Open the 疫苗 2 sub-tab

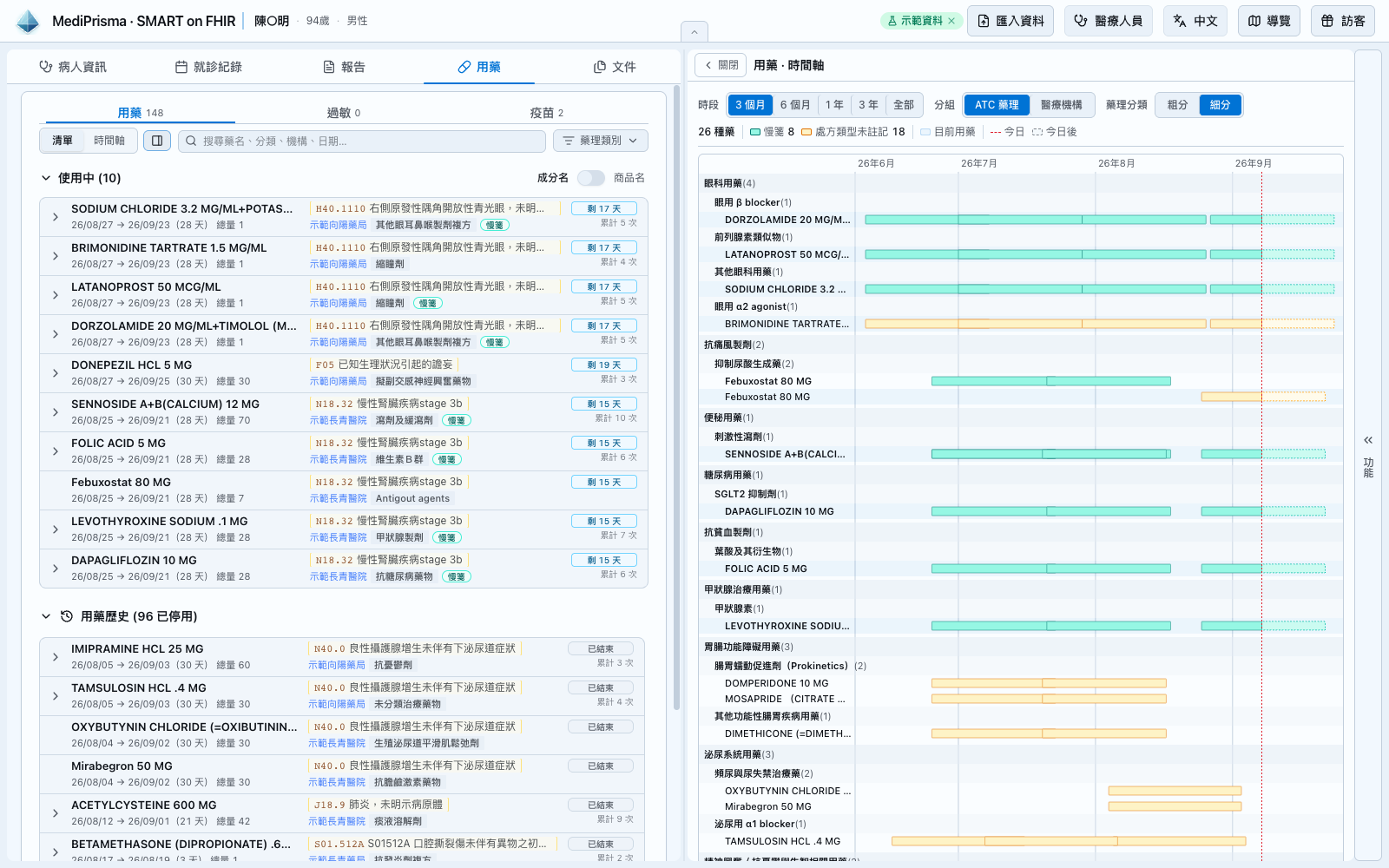pos(547,113)
